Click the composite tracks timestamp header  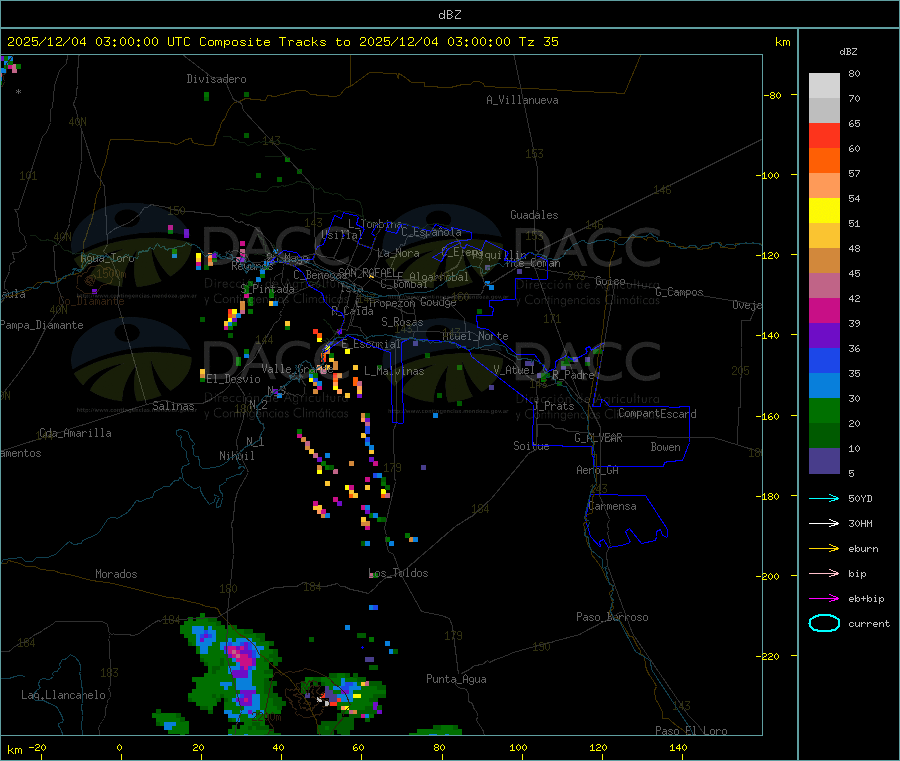click(x=282, y=42)
